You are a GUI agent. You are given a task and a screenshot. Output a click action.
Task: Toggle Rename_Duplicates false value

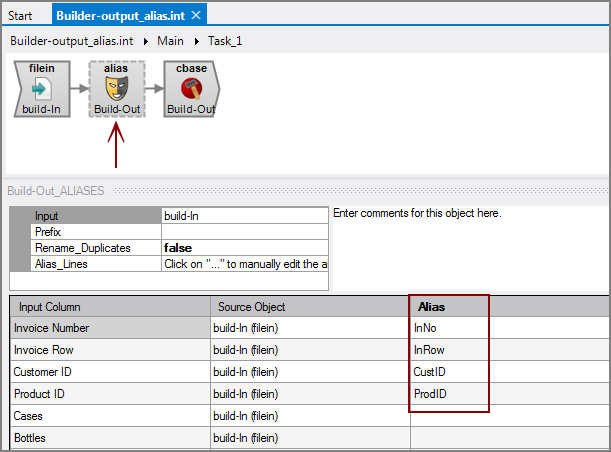(245, 247)
